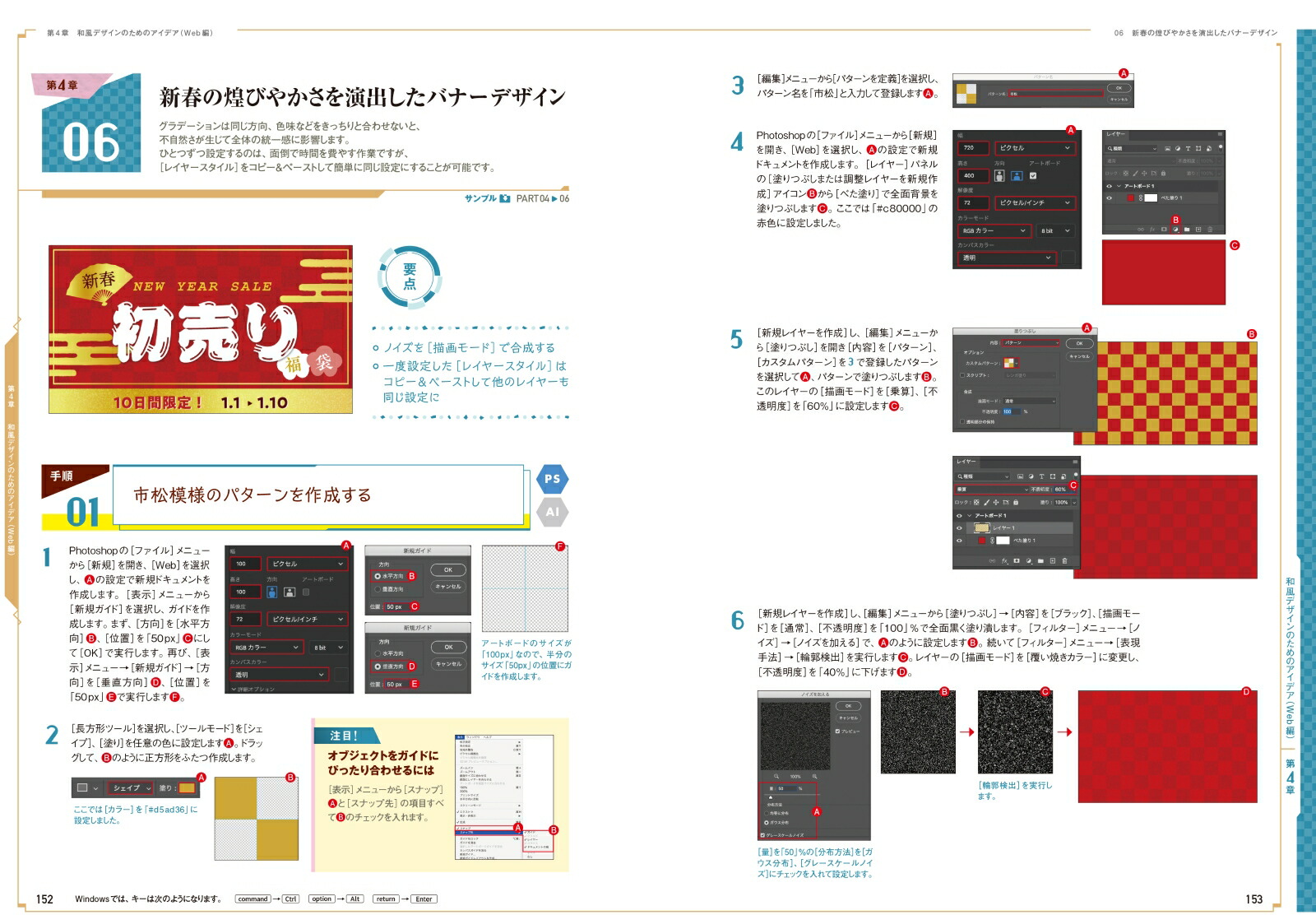
Task: Toggle プレビュー checkbox in the noise dialog
Action: (837, 732)
